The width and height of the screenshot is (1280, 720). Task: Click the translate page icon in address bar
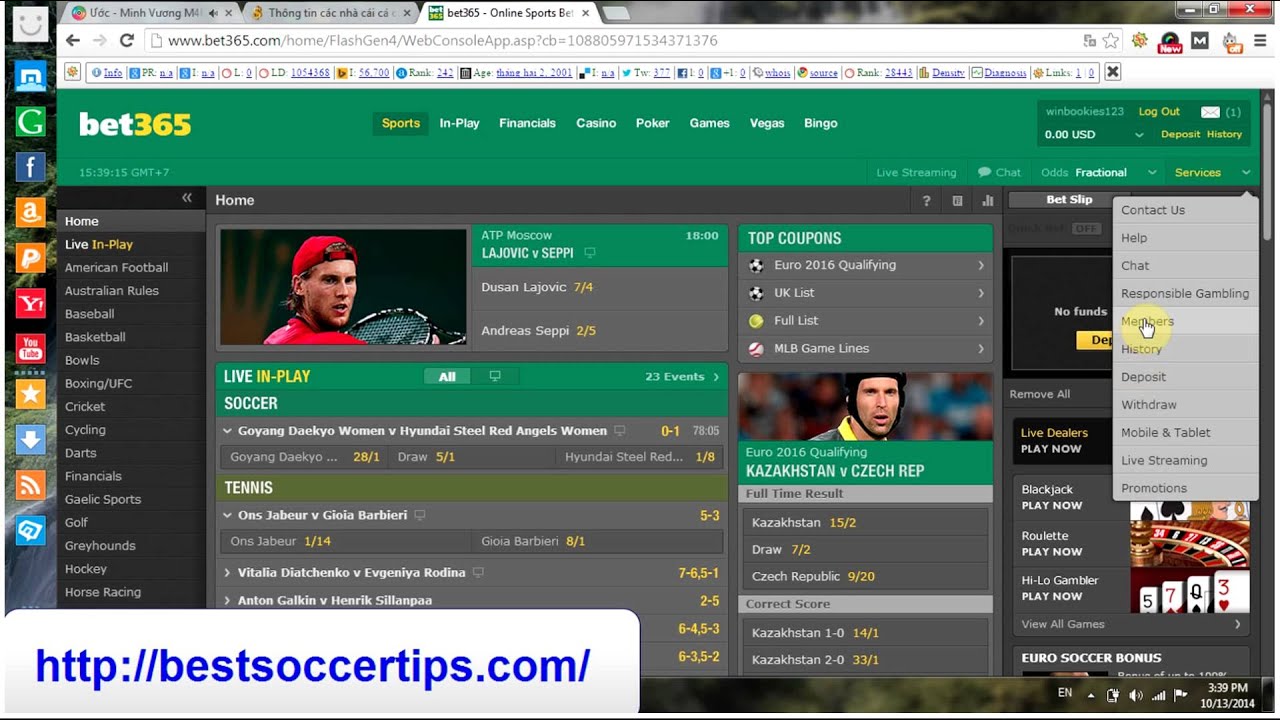(x=1090, y=41)
